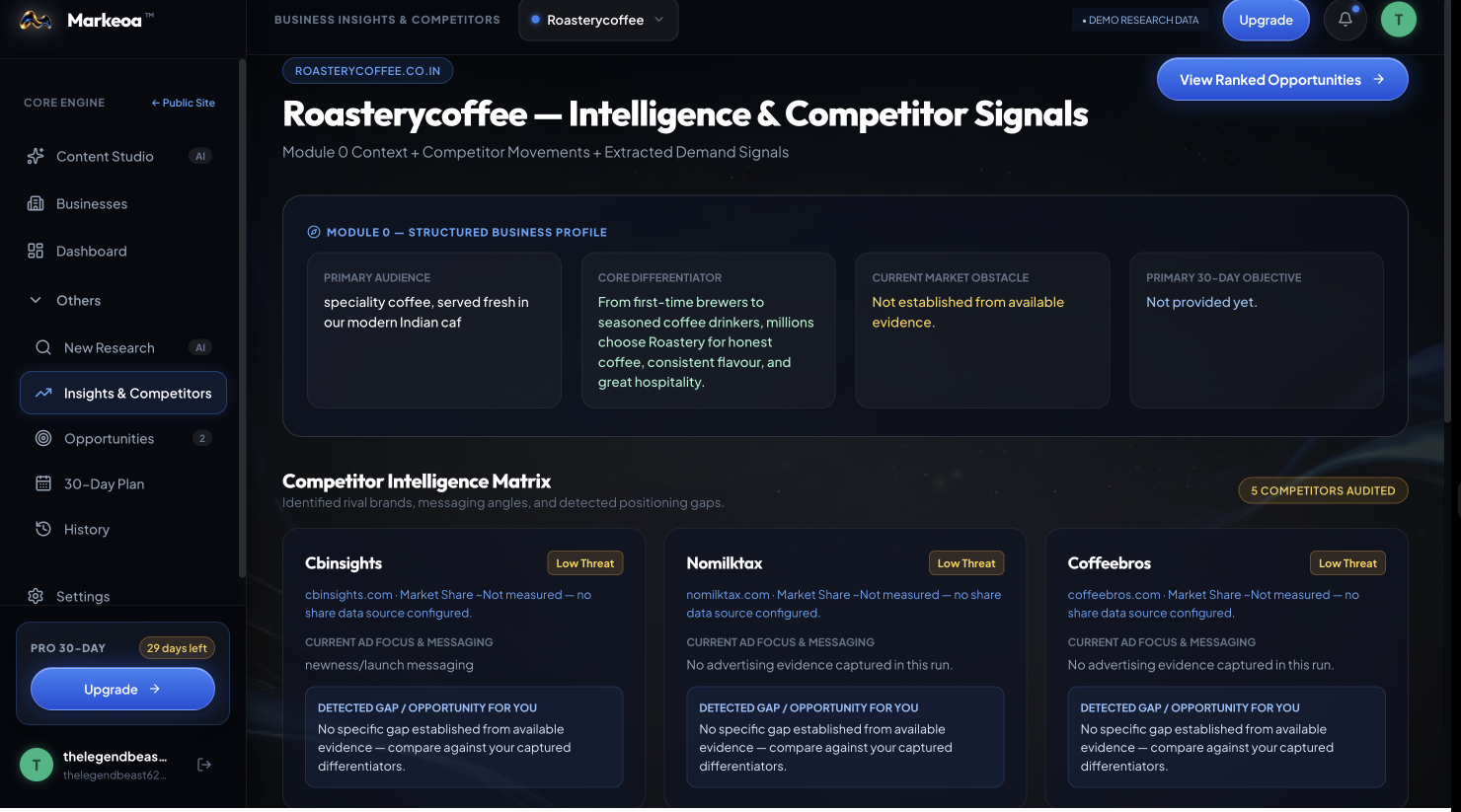Click the sidebar vertical scrollbar
This screenshot has height=812, width=1461.
[x=242, y=318]
